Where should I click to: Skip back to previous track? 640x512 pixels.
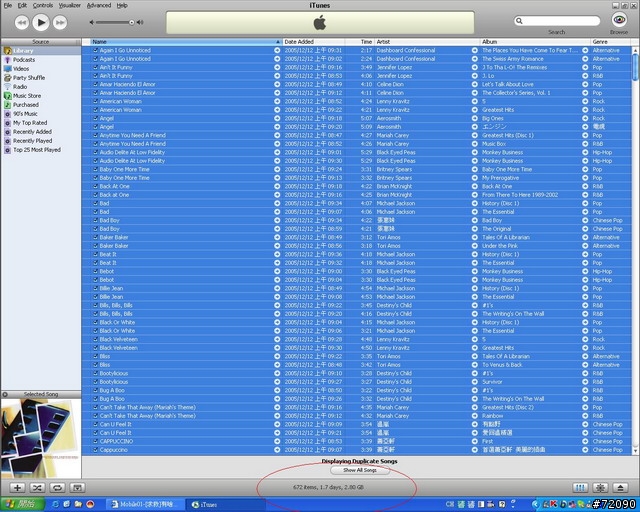tap(22, 22)
